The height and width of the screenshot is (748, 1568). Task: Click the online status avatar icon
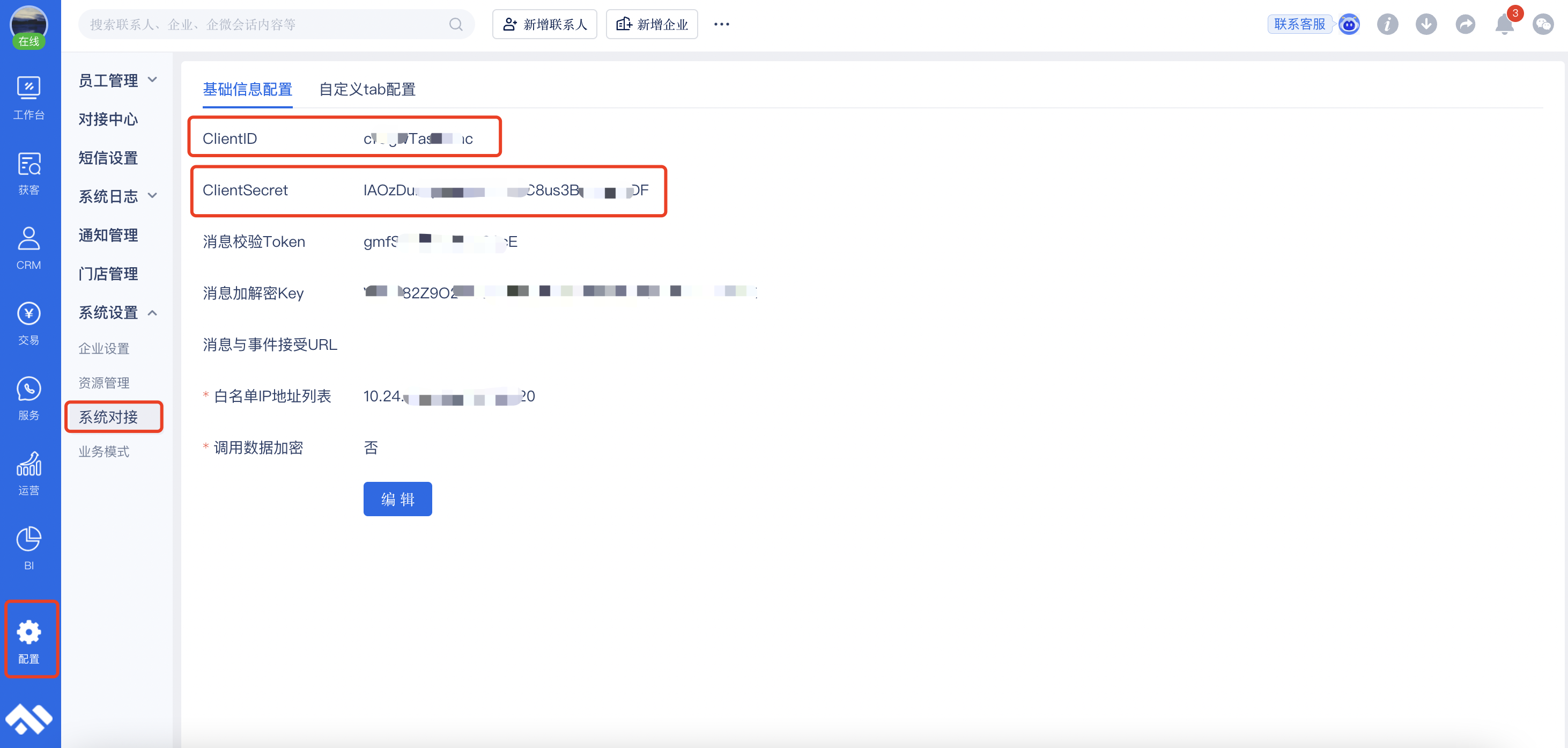pos(30,24)
